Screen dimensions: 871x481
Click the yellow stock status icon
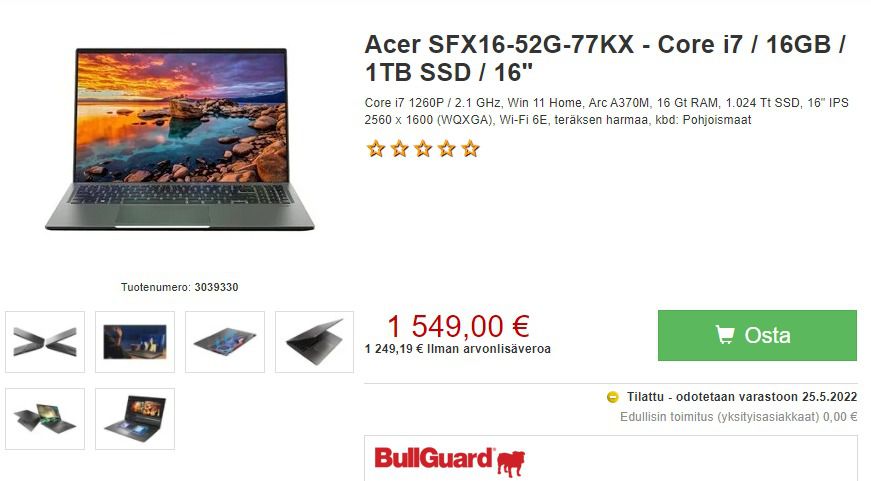coord(613,397)
